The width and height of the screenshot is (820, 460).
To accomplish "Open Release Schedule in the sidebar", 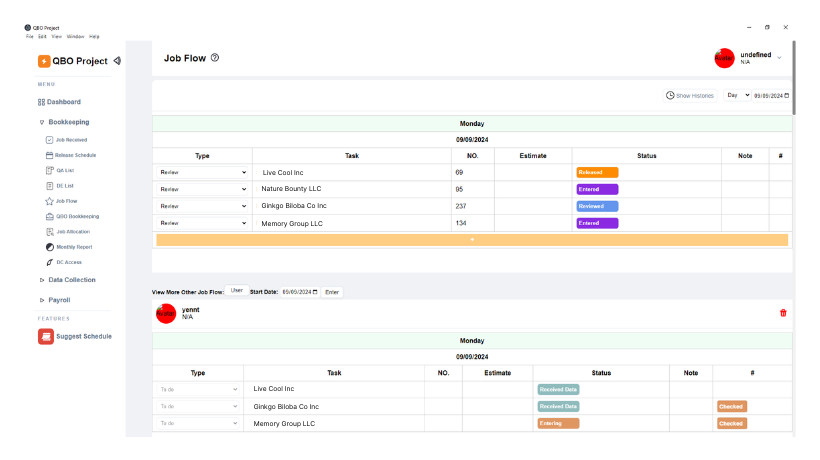I will [x=75, y=155].
